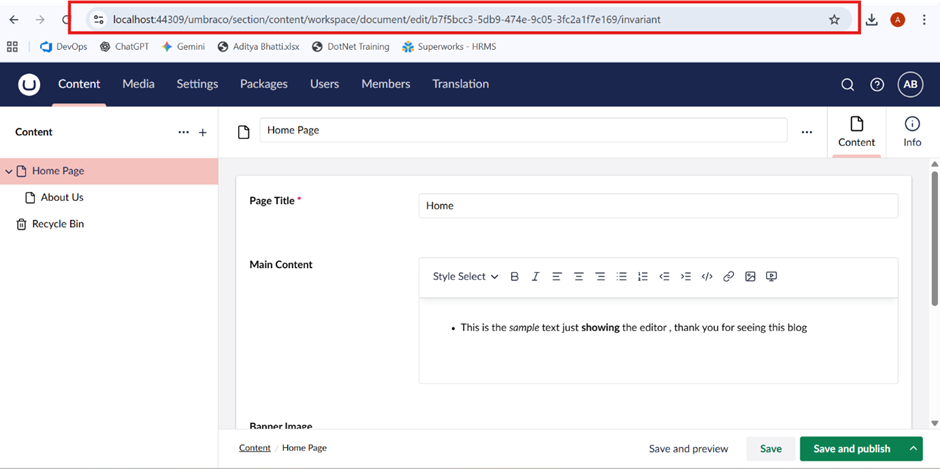The height and width of the screenshot is (469, 940).
Task: Open the Media section
Action: pyautogui.click(x=138, y=84)
